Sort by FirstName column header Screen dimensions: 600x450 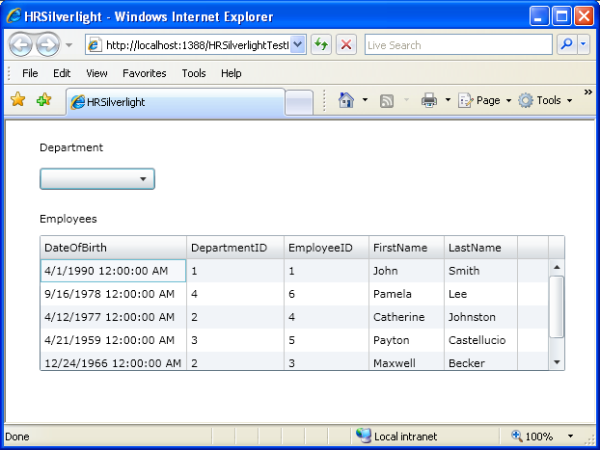point(406,248)
